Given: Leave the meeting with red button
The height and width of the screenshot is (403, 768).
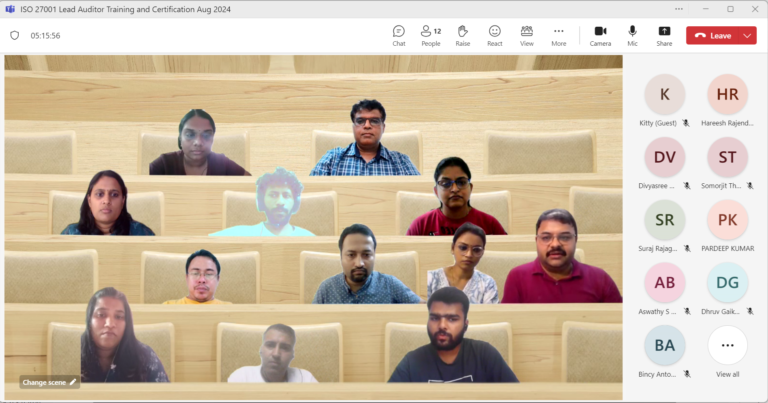Looking at the screenshot, I should tap(714, 35).
